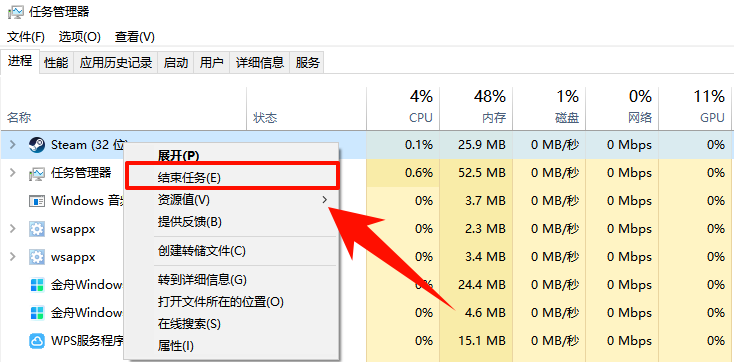Select 创建转储文件(C) menu entry
734x362 pixels.
pyautogui.click(x=231, y=251)
